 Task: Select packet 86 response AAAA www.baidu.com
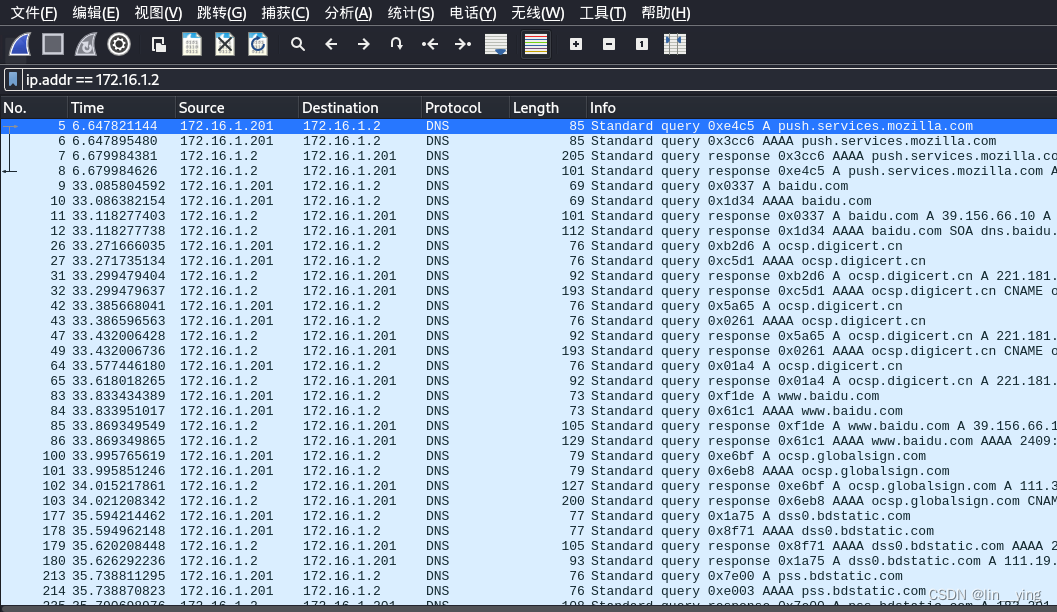click(x=528, y=441)
